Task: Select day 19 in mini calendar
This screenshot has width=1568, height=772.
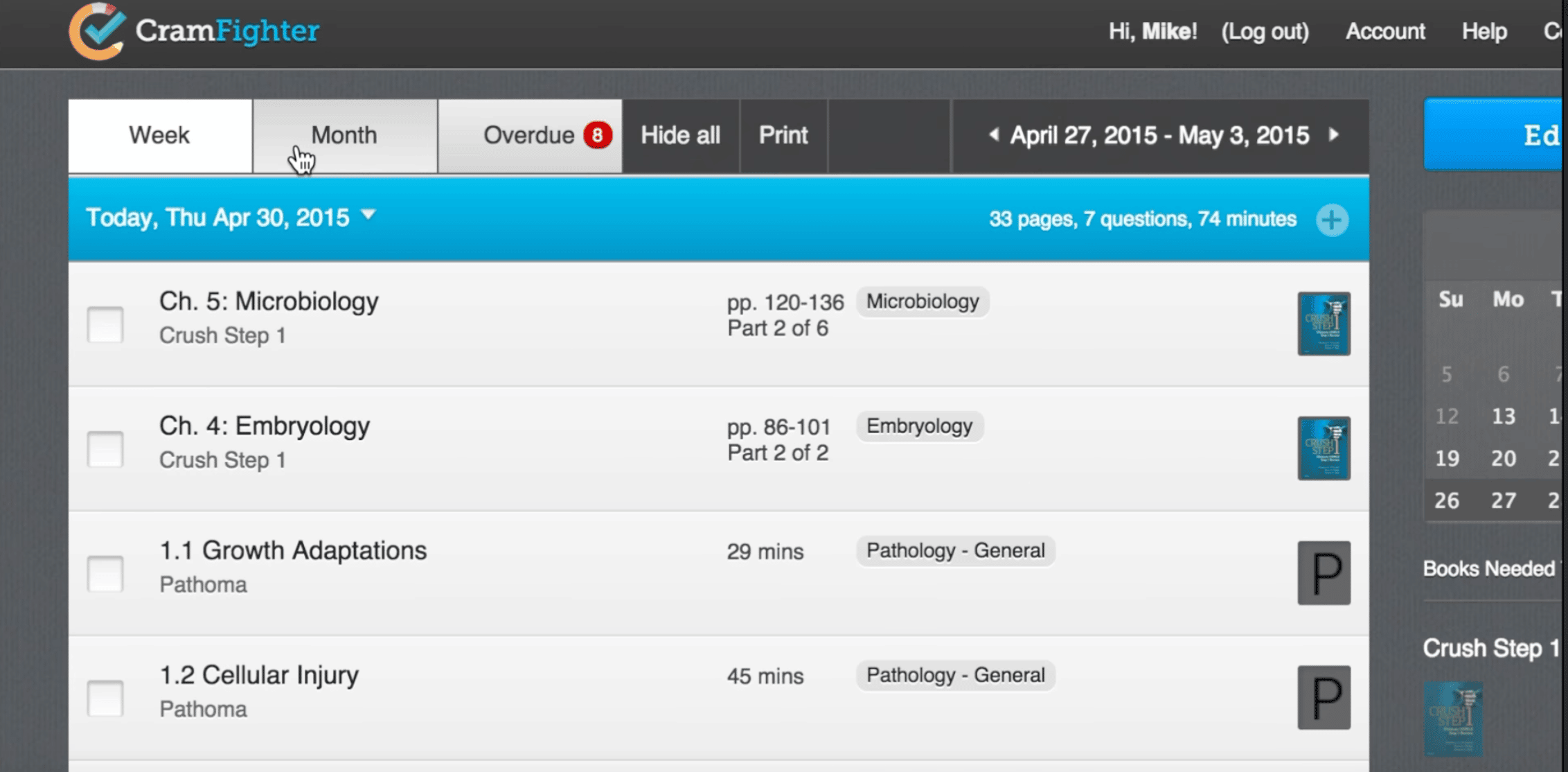Action: pyautogui.click(x=1447, y=459)
